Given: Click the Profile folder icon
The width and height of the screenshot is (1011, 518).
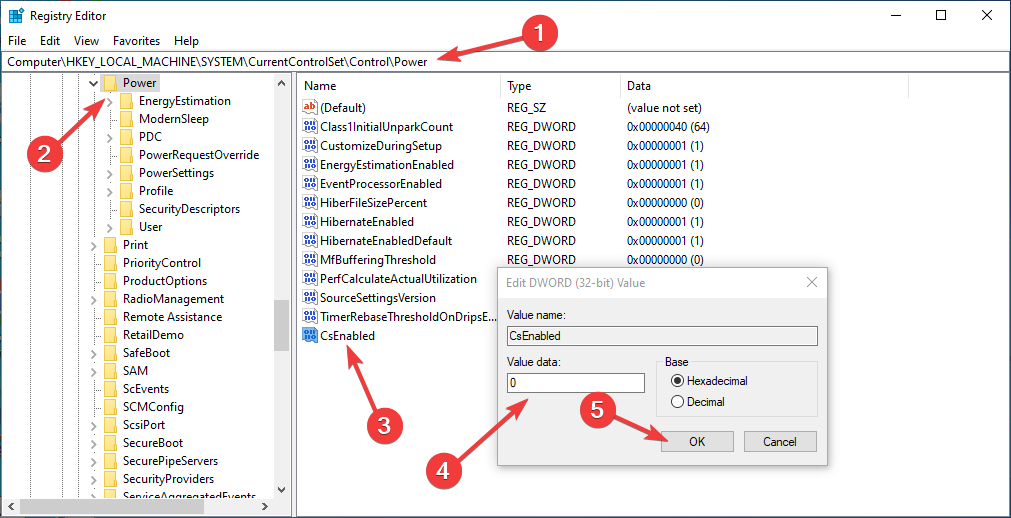Looking at the screenshot, I should (126, 191).
